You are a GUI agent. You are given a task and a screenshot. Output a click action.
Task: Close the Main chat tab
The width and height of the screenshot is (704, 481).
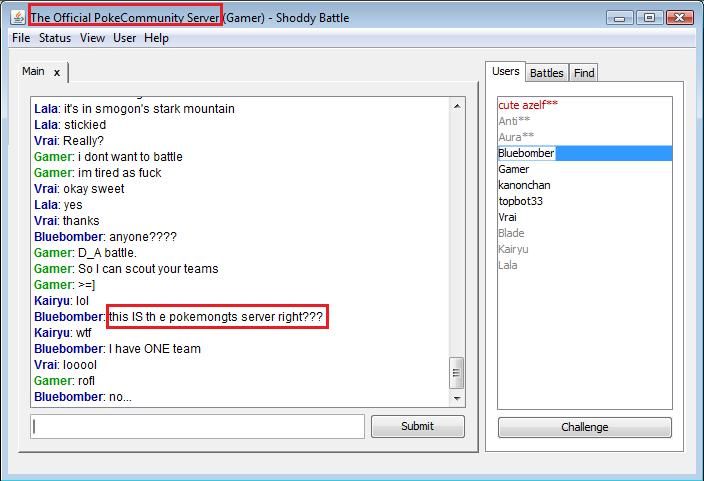(x=57, y=72)
